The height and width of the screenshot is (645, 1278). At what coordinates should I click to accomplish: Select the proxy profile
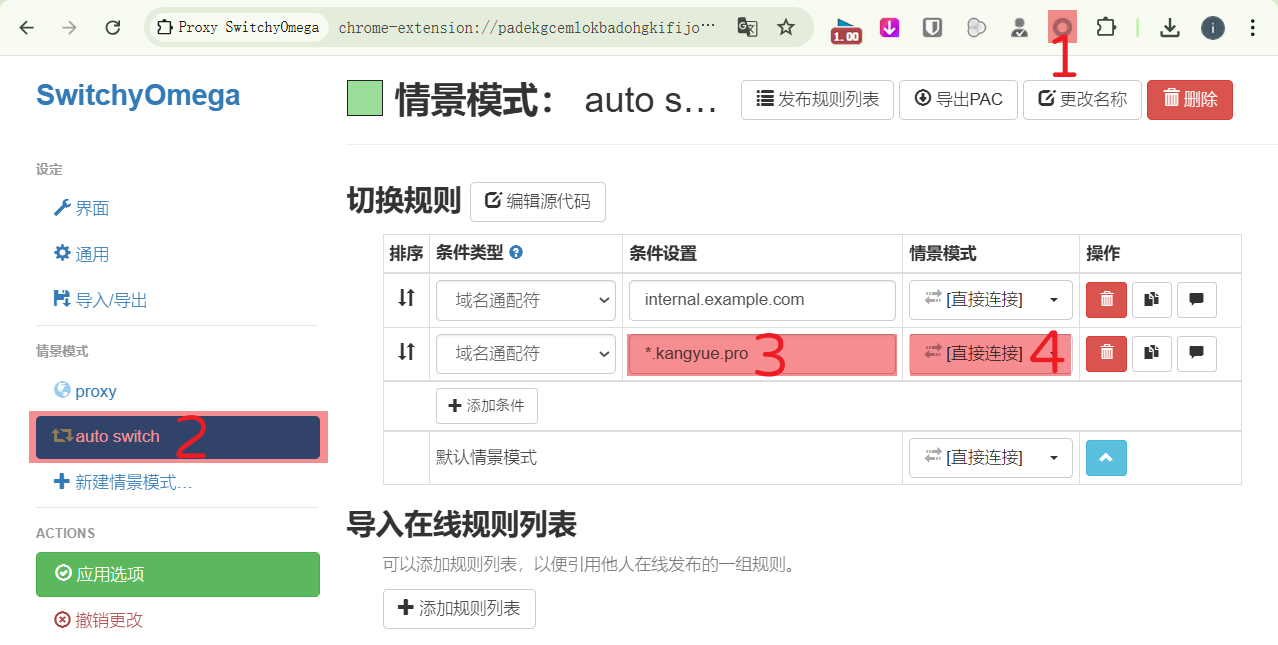pyautogui.click(x=85, y=391)
